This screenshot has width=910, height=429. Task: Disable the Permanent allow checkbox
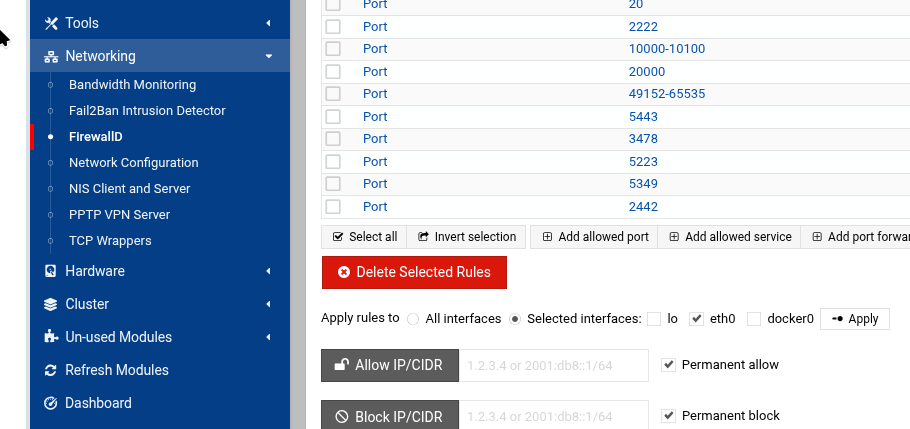pos(669,365)
